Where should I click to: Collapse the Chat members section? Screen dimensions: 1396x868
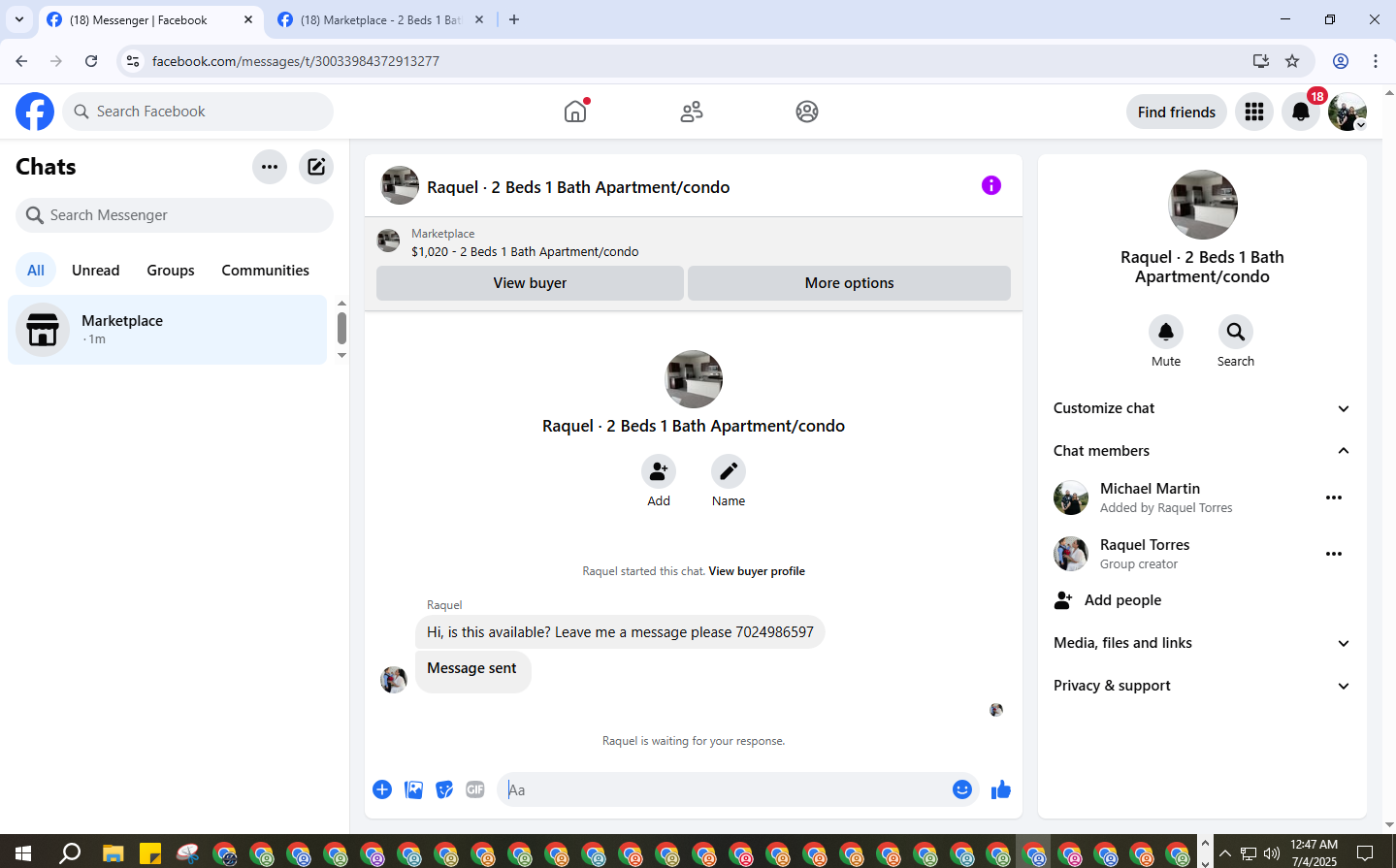coord(1202,451)
